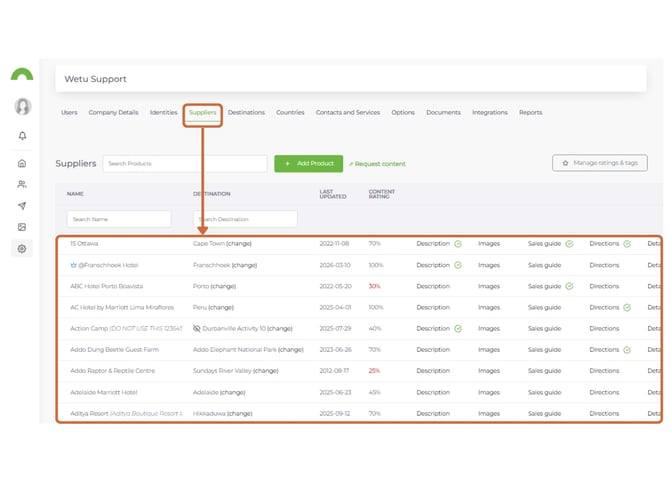
Task: Click Manage ratings & tags button
Action: (599, 163)
